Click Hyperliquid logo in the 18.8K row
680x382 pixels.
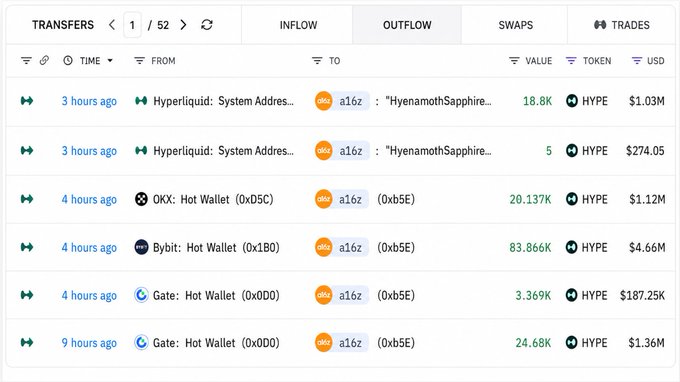tap(141, 101)
